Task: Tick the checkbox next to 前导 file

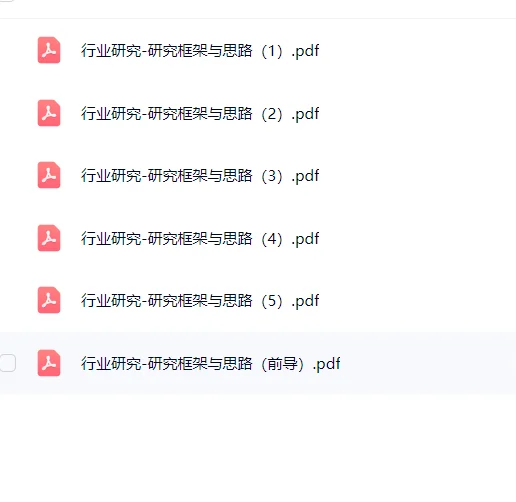Action: tap(7, 363)
